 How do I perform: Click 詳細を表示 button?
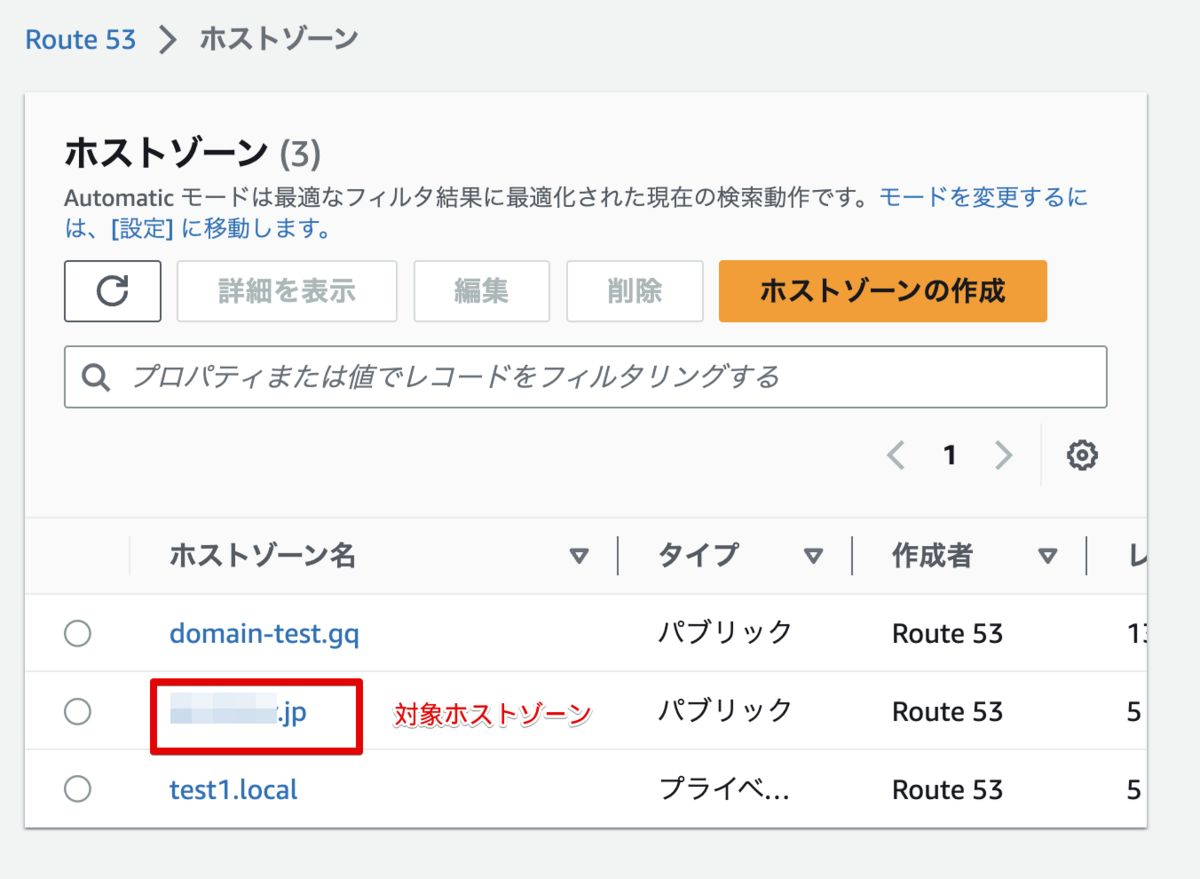(287, 291)
